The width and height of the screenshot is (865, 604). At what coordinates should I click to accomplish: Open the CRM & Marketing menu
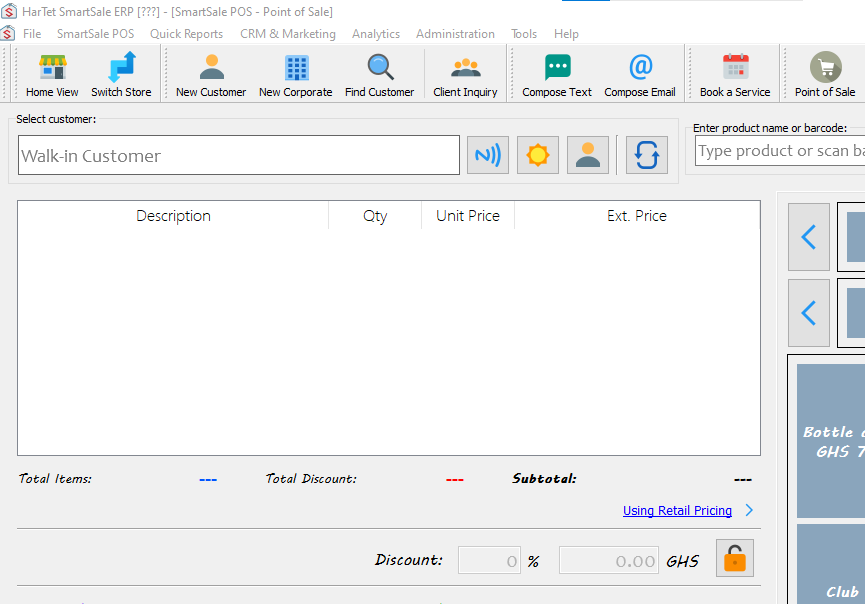(288, 34)
